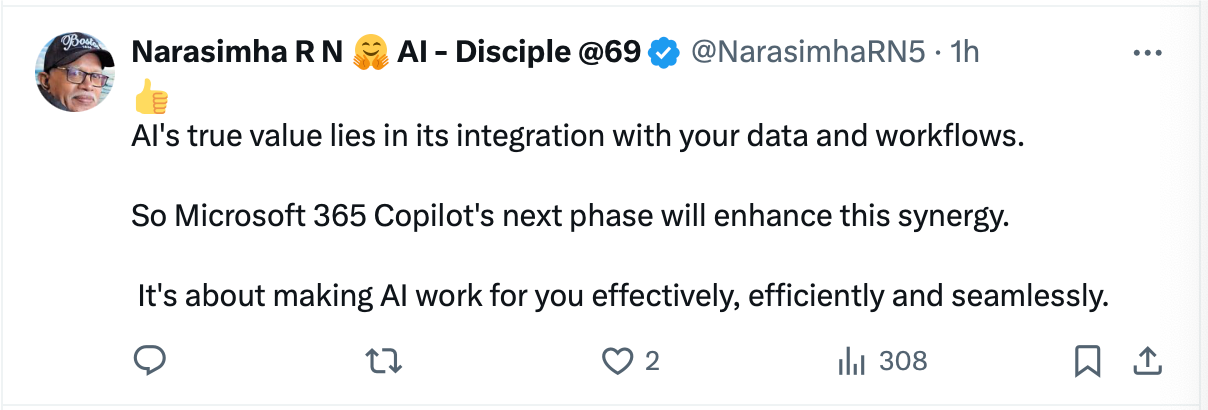Like the tweet with the heart icon
Screen dimensions: 1208x410
618,360
